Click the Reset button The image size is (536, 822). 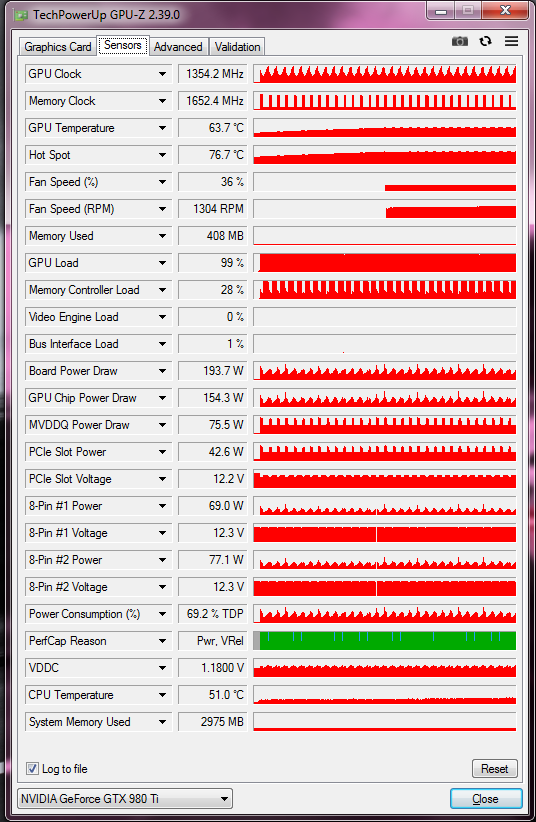point(495,769)
